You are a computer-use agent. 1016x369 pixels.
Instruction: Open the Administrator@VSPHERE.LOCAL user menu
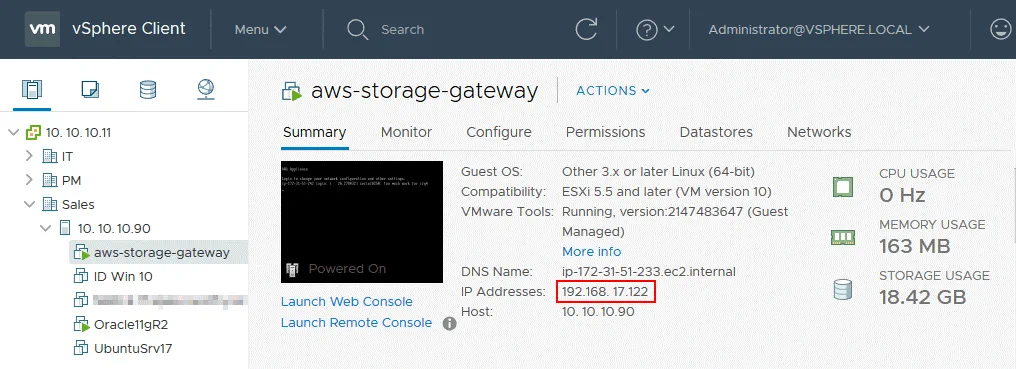(819, 29)
